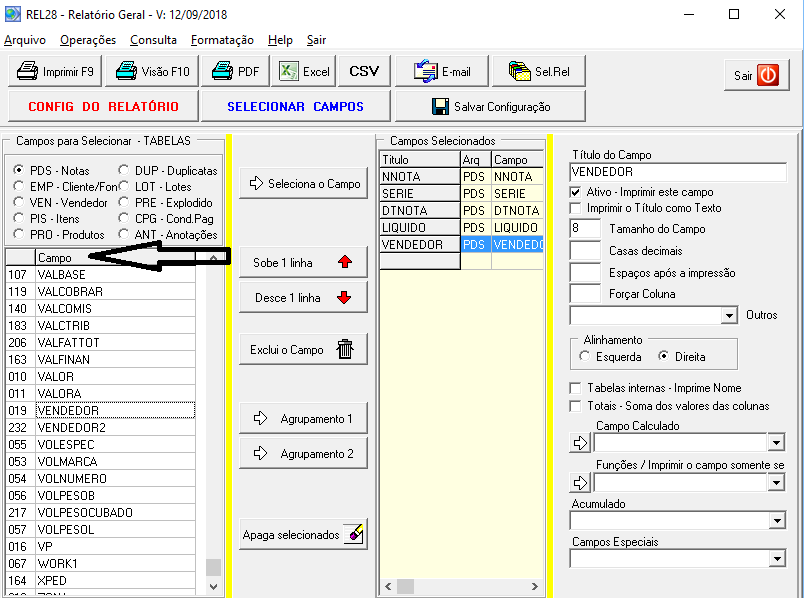
Task: Click the CSV export button
Action: (364, 71)
